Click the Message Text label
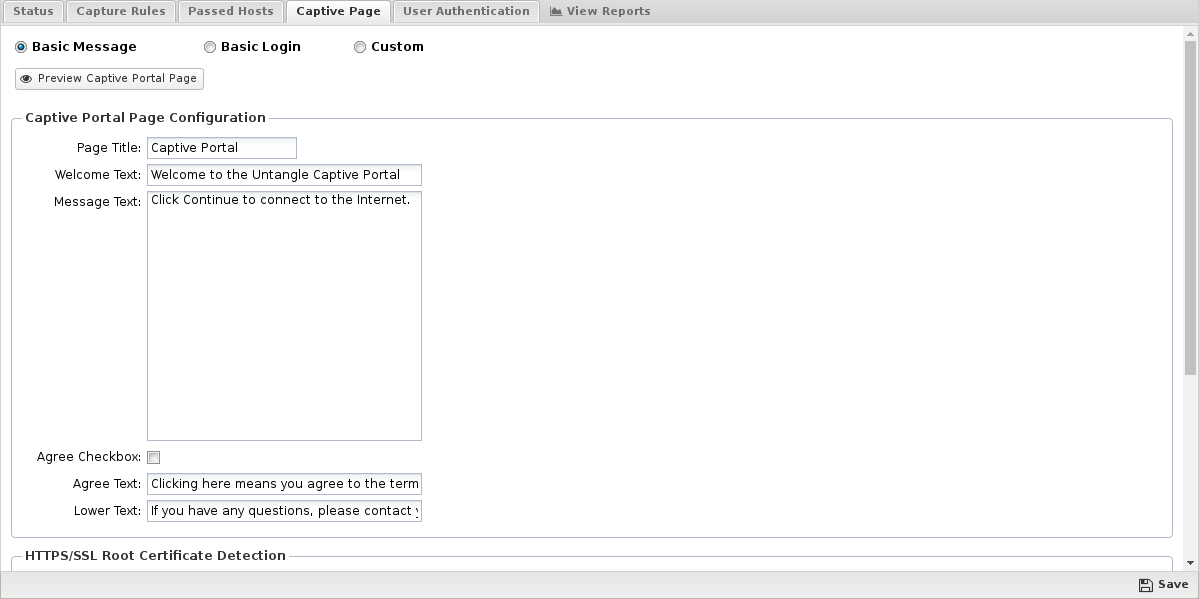This screenshot has width=1199, height=599. coord(97,202)
